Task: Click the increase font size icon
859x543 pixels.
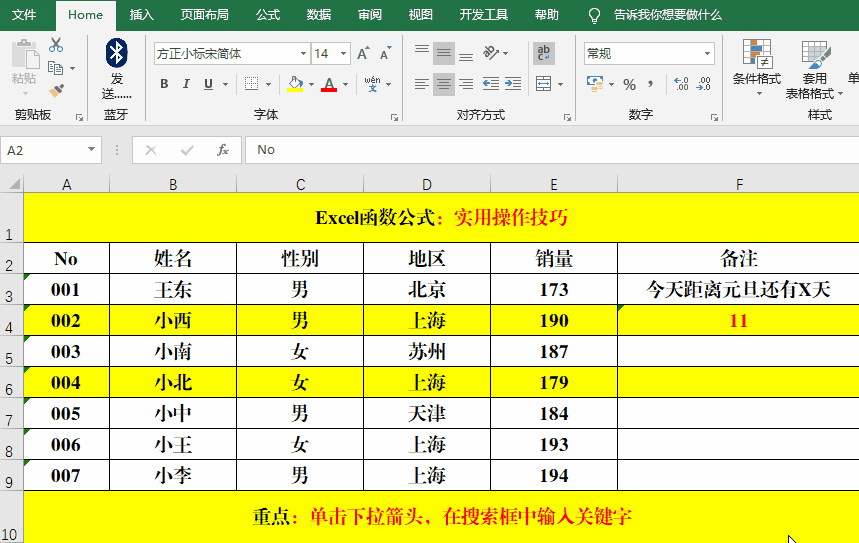Action: (x=363, y=54)
